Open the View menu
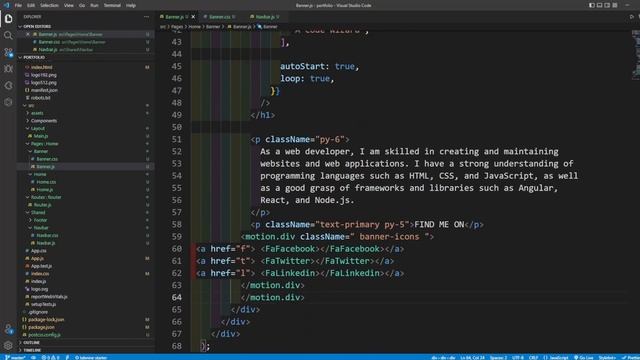The width and height of the screenshot is (640, 360). (69, 5)
